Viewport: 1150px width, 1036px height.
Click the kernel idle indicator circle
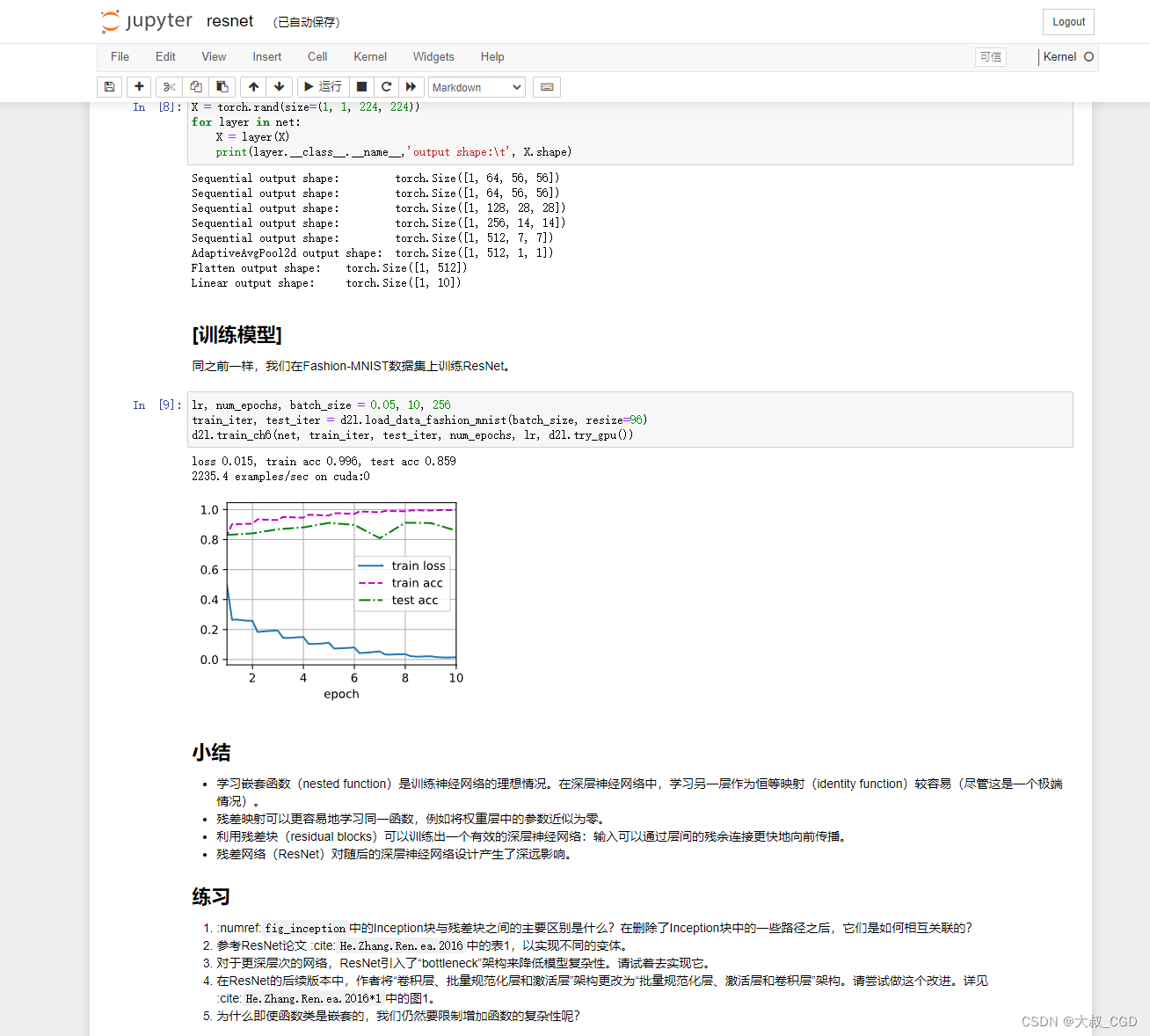[1088, 57]
